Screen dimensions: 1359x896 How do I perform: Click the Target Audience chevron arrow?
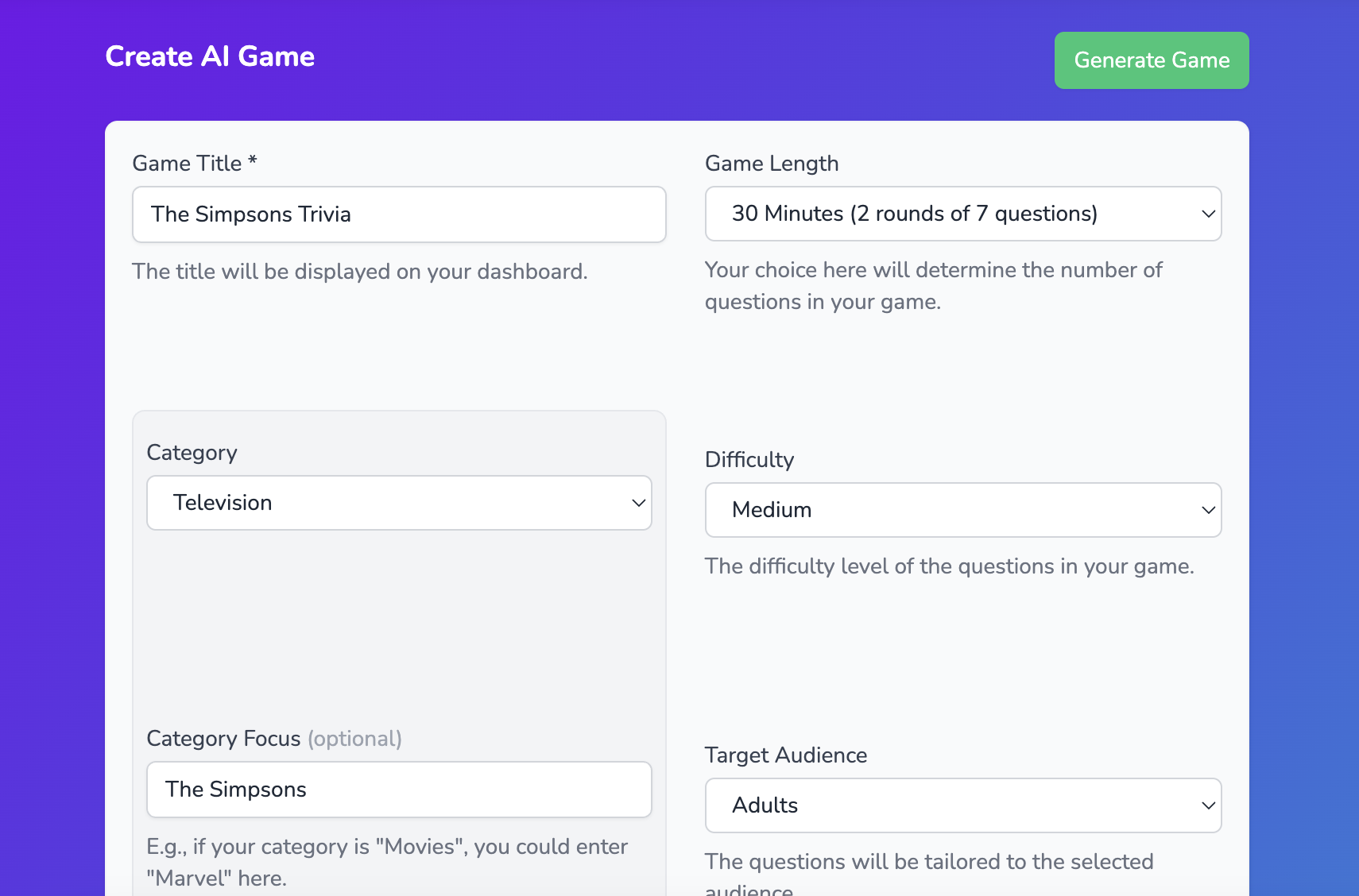[1208, 805]
